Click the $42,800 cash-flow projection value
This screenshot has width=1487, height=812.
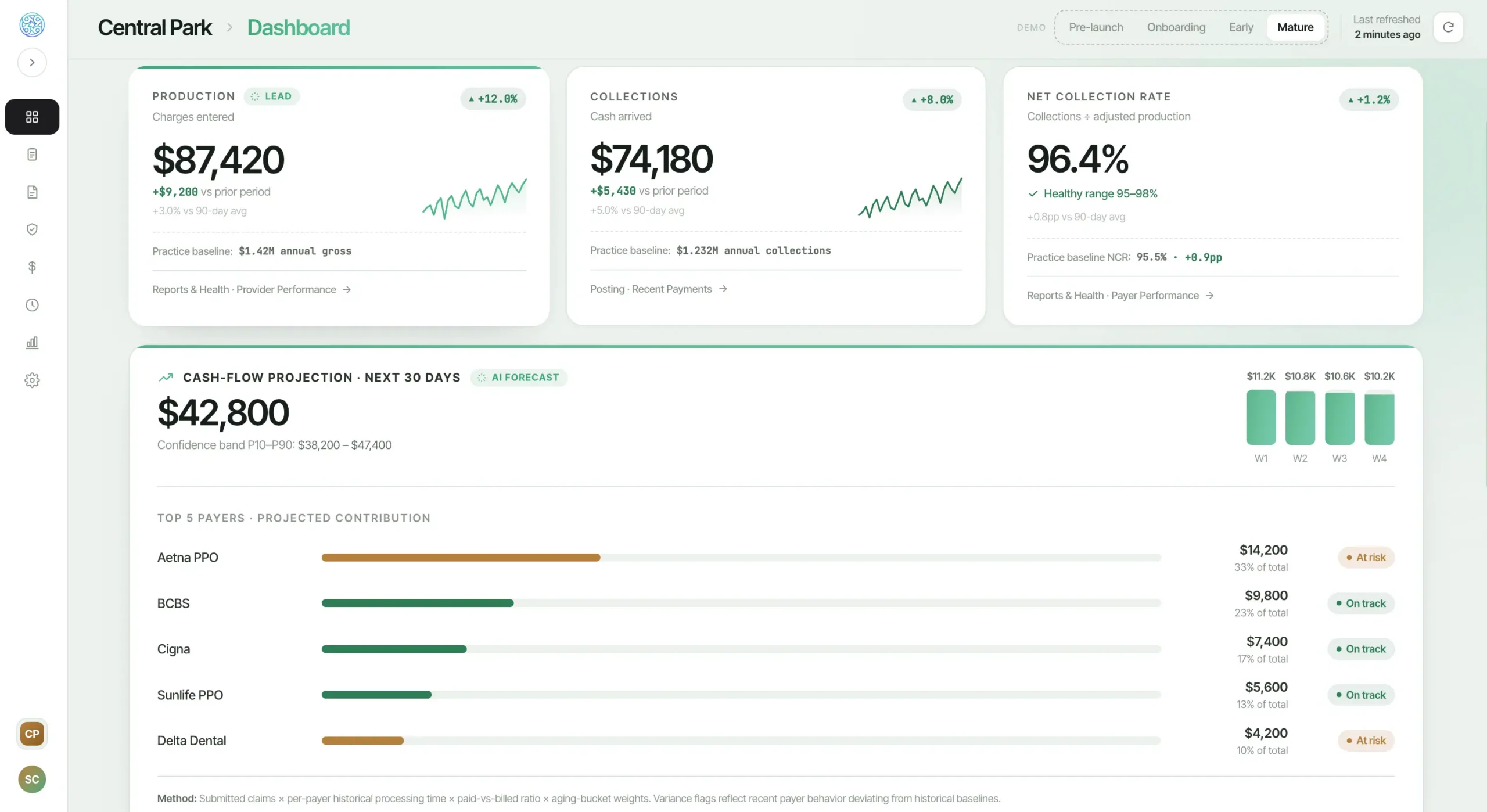[x=223, y=413]
